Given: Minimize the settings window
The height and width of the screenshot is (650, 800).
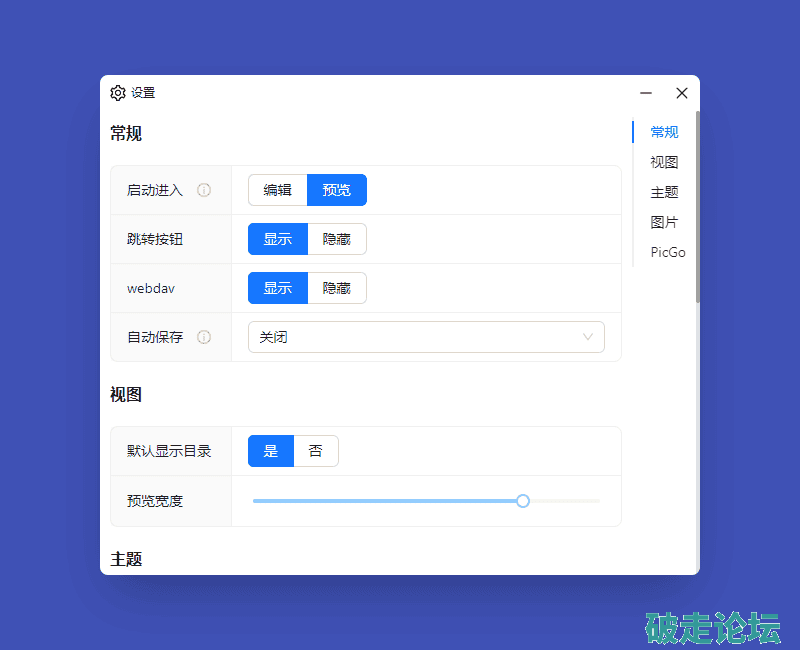Looking at the screenshot, I should (x=646, y=93).
